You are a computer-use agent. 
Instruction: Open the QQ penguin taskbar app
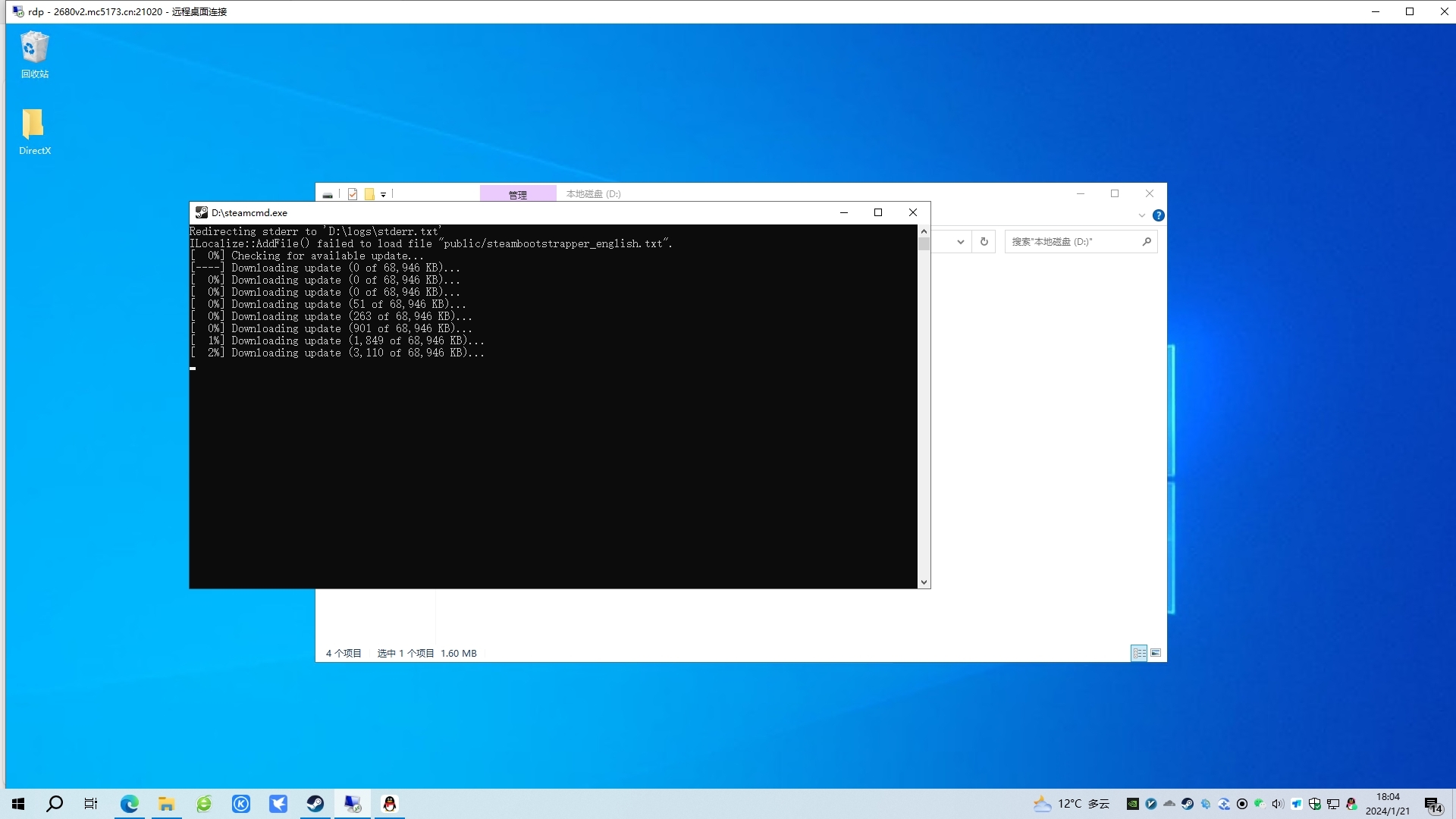pyautogui.click(x=390, y=804)
